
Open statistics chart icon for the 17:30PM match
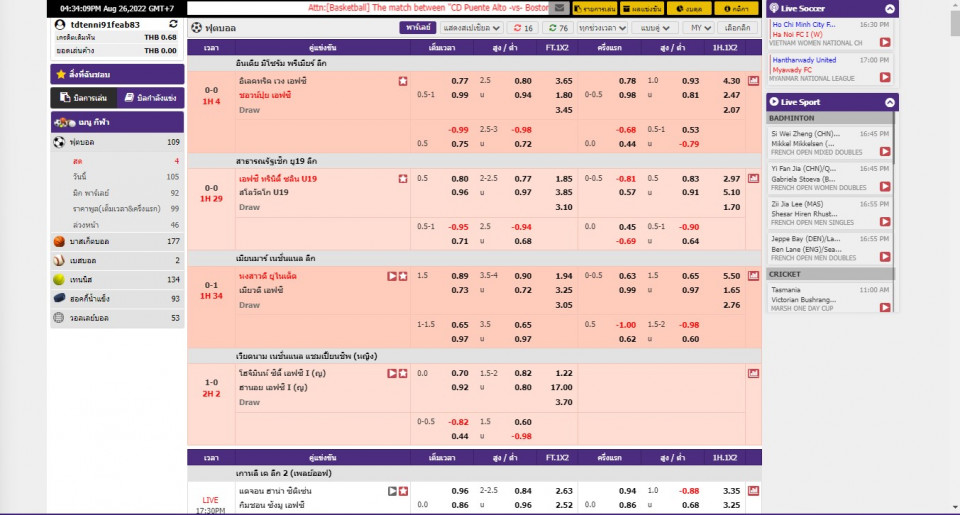pyautogui.click(x=753, y=491)
